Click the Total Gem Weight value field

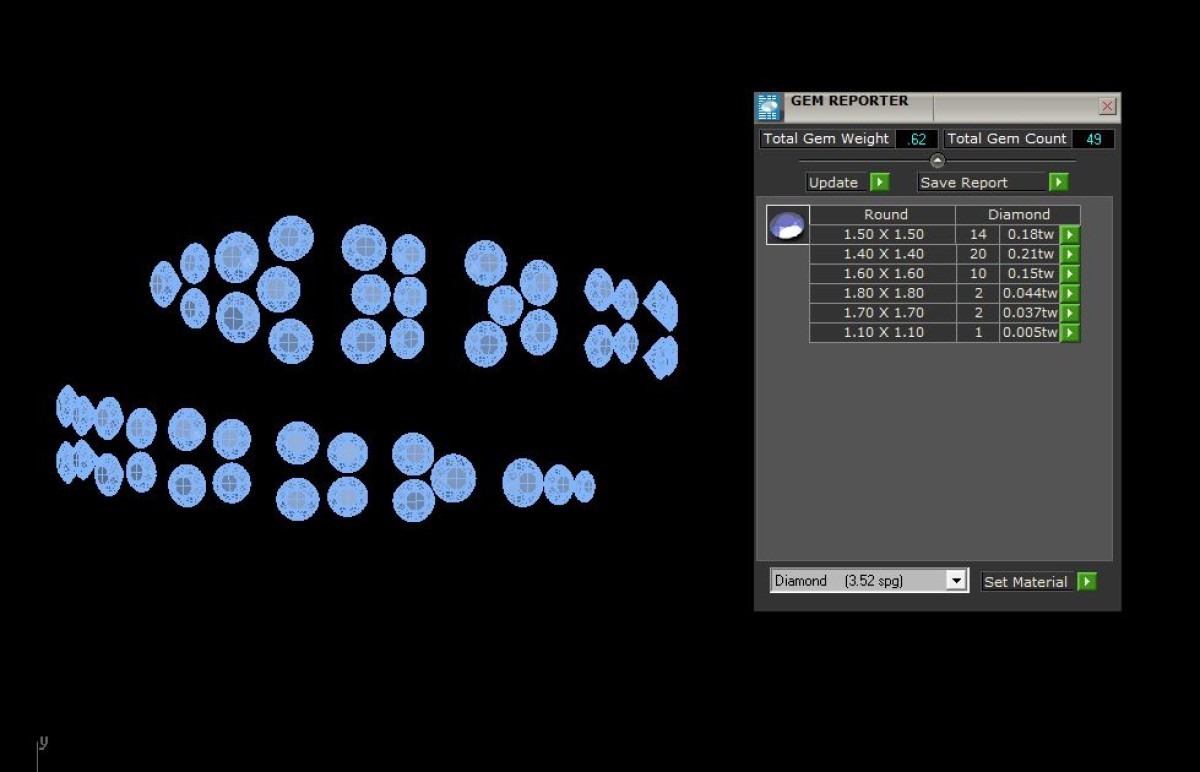(916, 139)
